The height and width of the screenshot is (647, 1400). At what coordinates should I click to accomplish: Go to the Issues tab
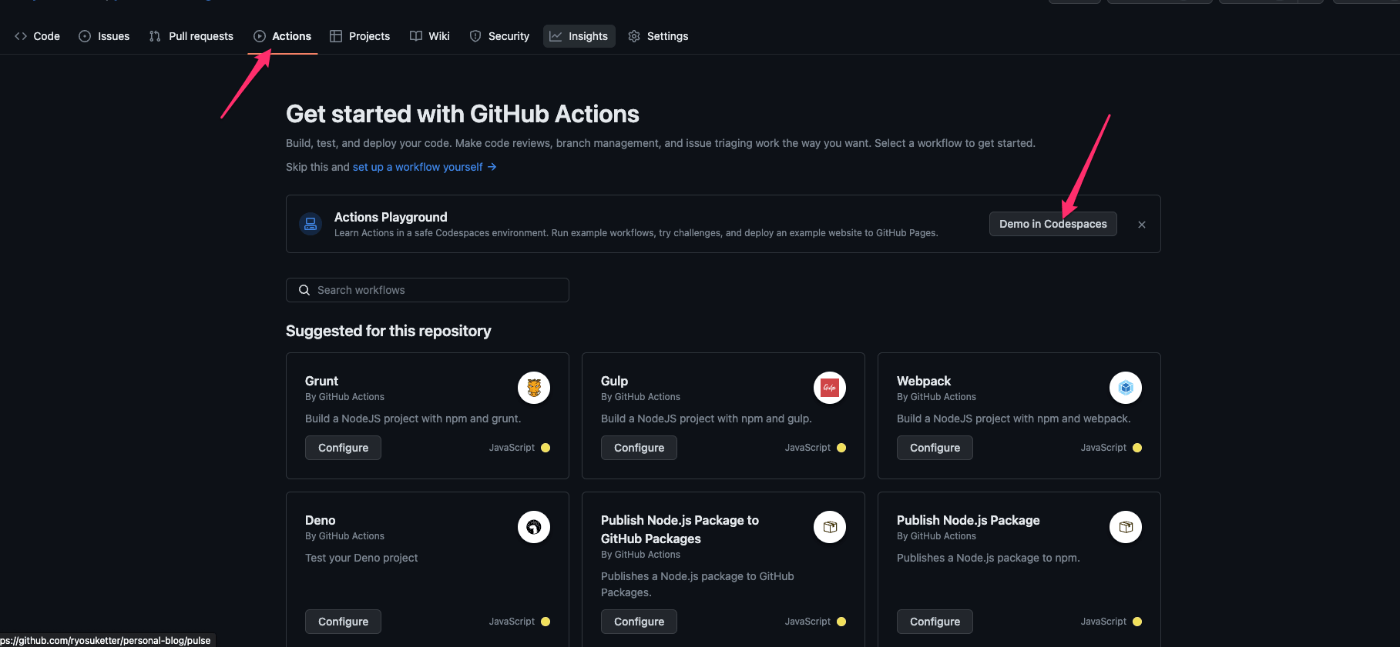[x=104, y=36]
